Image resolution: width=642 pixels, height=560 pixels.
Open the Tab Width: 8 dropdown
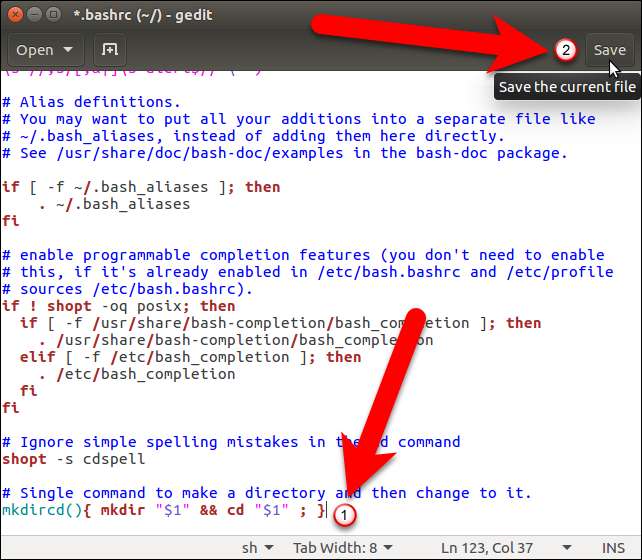[x=343, y=548]
